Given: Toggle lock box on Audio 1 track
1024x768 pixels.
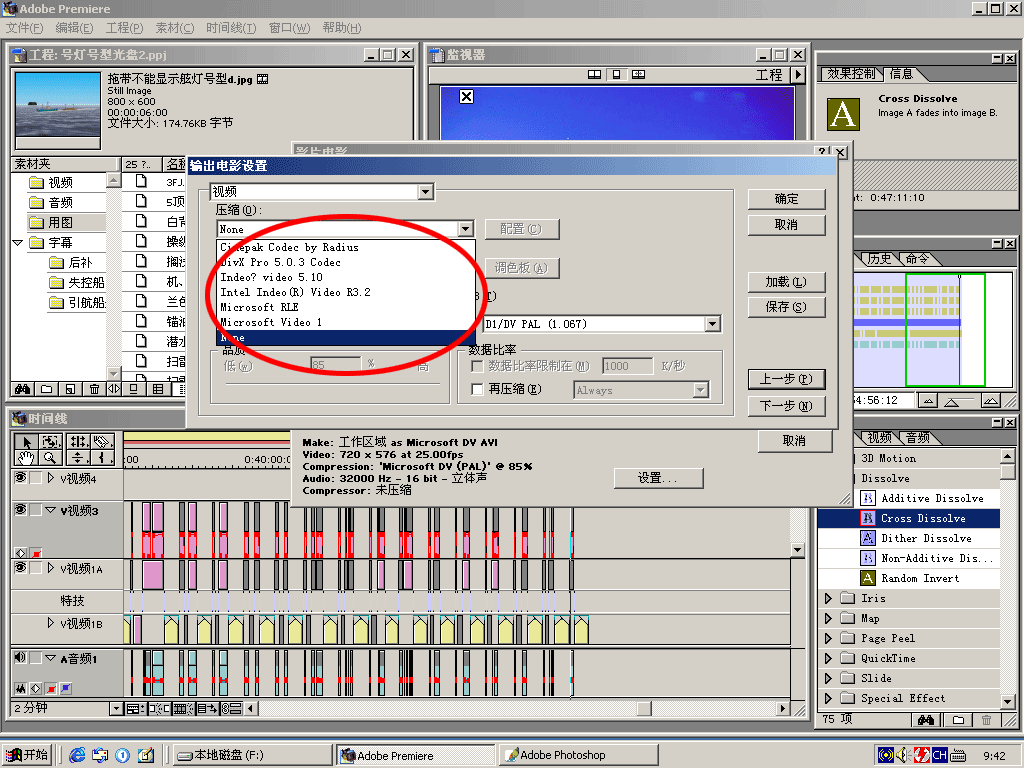Looking at the screenshot, I should tap(35, 658).
